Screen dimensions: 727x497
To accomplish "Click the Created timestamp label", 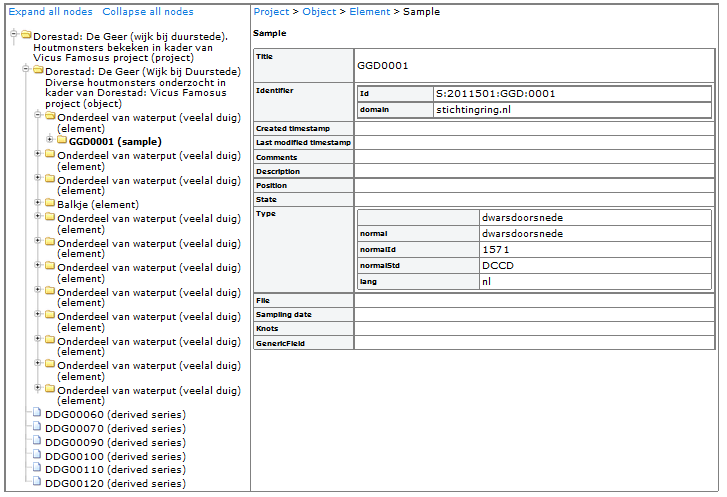I will (293, 128).
